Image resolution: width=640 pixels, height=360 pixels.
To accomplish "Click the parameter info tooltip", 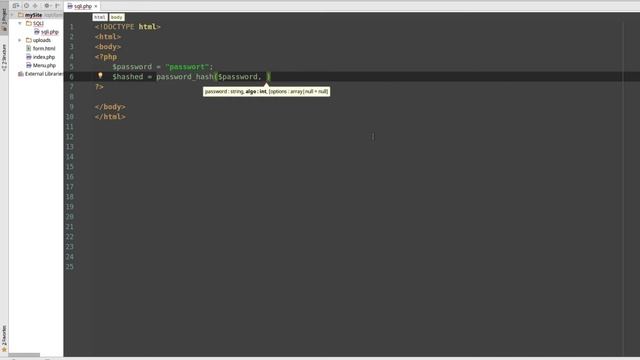I will pyautogui.click(x=267, y=91).
